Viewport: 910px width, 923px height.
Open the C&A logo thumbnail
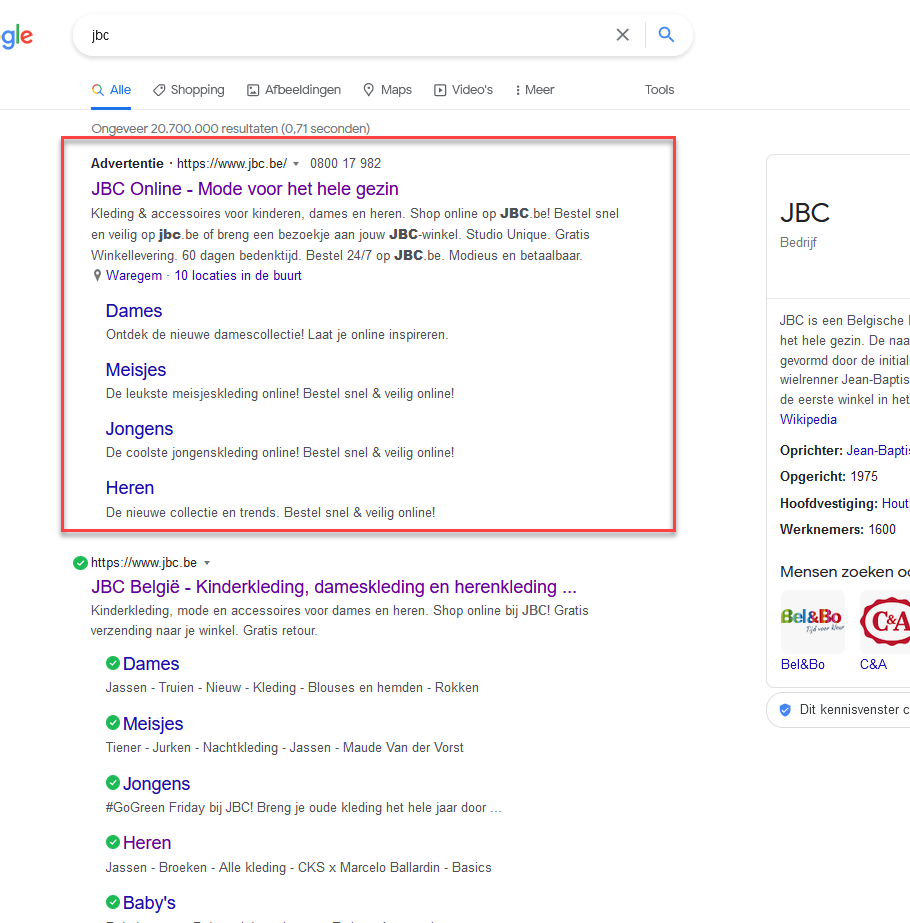pos(885,622)
